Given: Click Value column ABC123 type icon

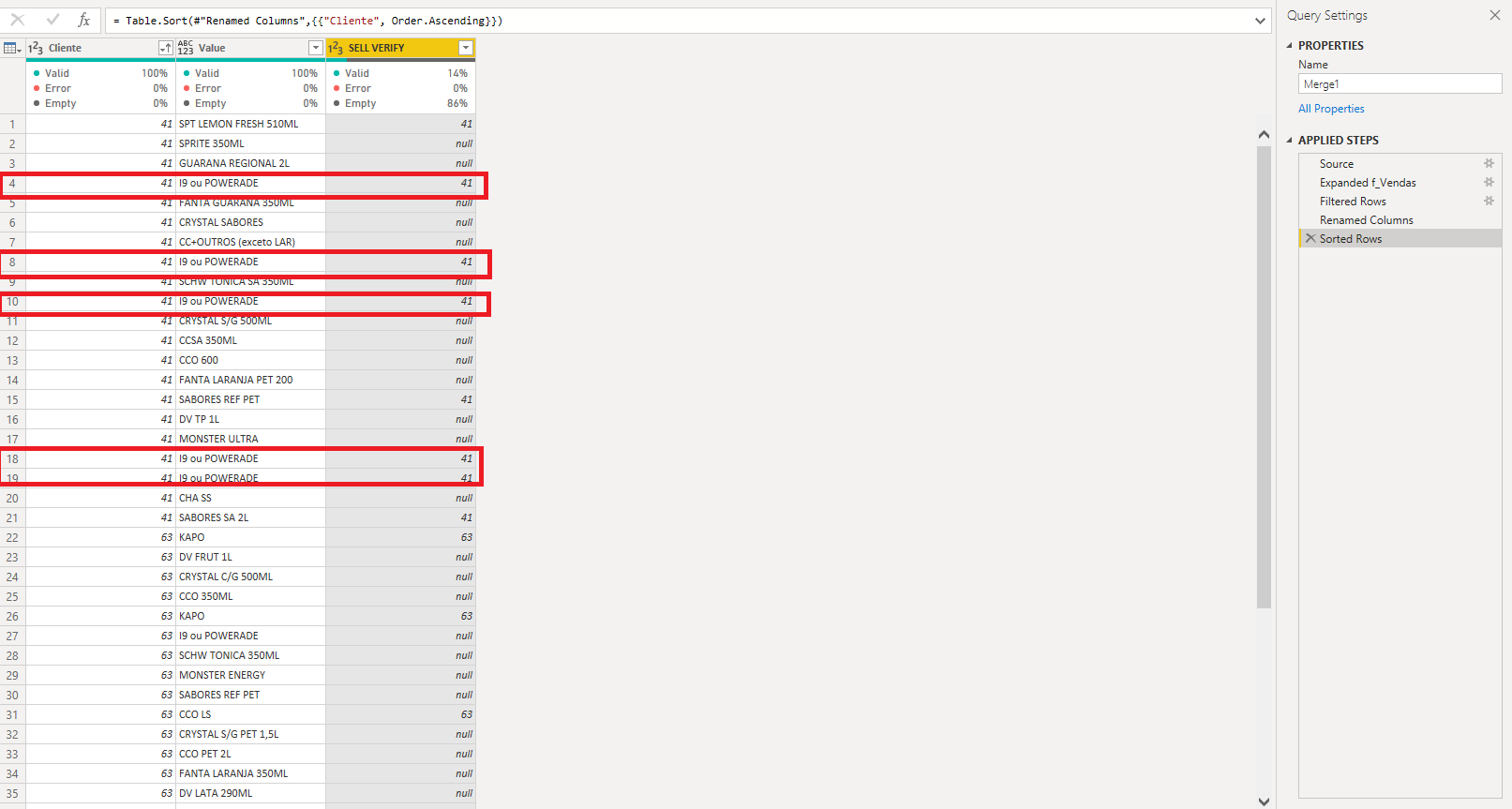Looking at the screenshot, I should (186, 48).
